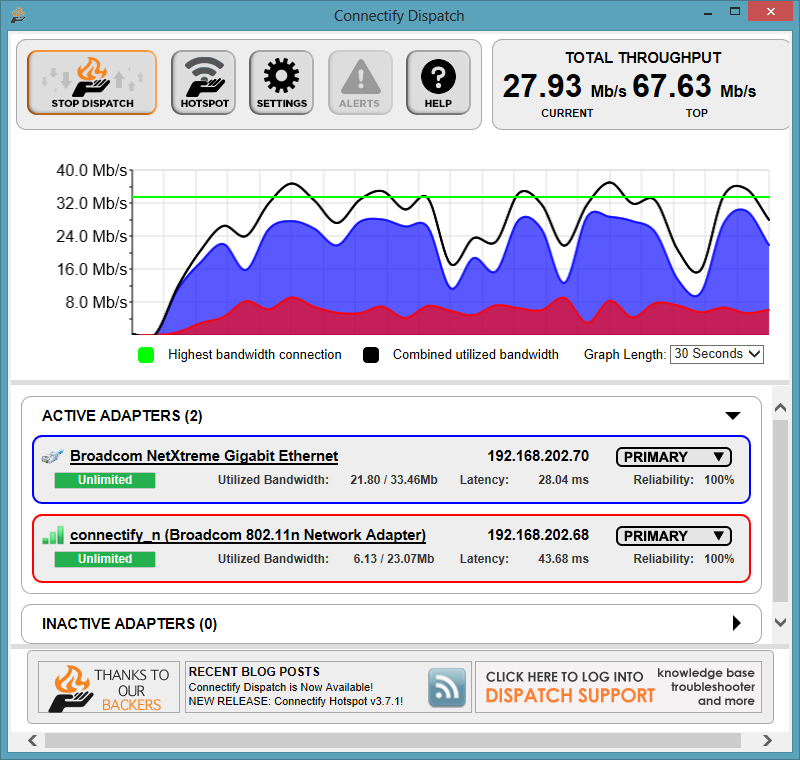Viewport: 800px width, 760px height.
Task: Open the Settings gear
Action: point(282,83)
